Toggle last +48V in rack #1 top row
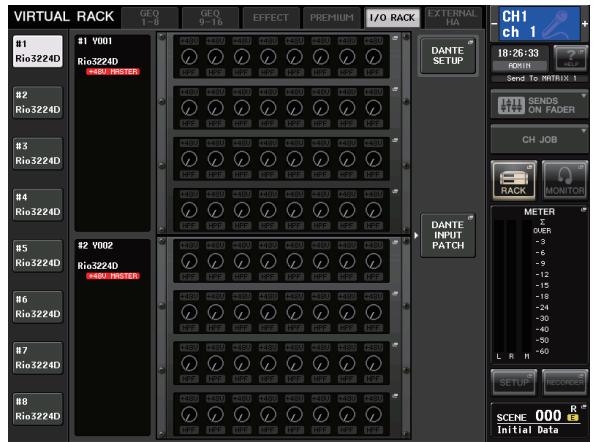Image resolution: width=593 pixels, height=442 pixels. [374, 41]
